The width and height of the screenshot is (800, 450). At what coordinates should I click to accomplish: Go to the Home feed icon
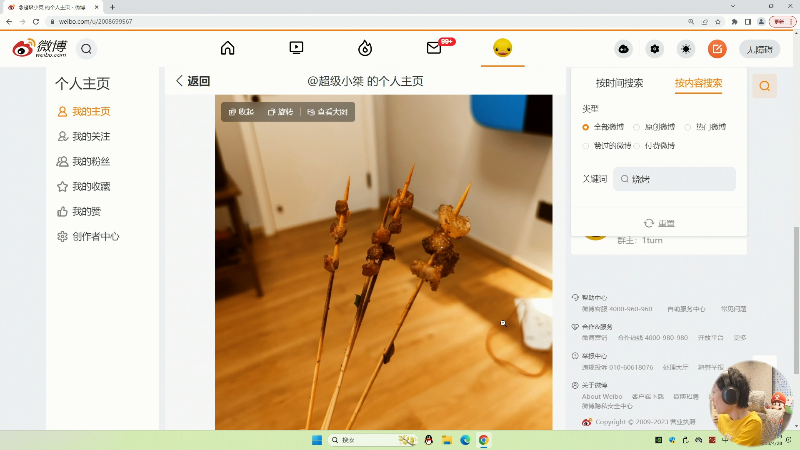pos(228,48)
